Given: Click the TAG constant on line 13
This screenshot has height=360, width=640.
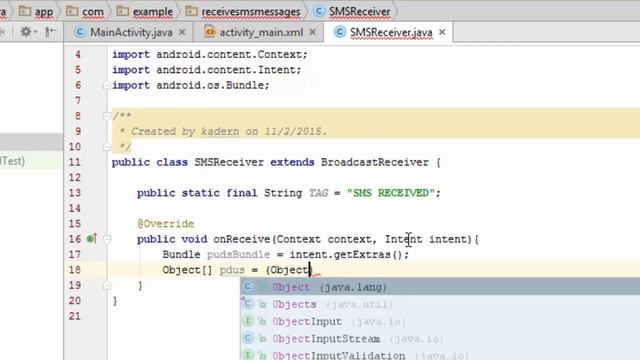Looking at the screenshot, I should click(x=318, y=193).
